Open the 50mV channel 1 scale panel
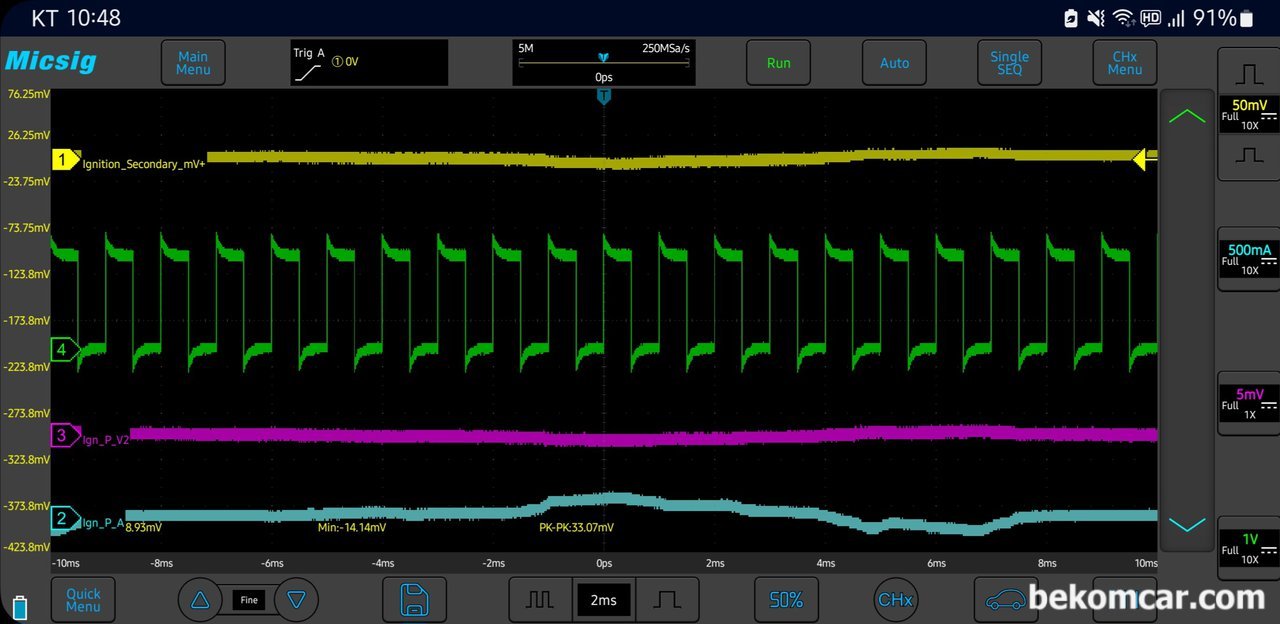1280x624 pixels. coord(1249,114)
